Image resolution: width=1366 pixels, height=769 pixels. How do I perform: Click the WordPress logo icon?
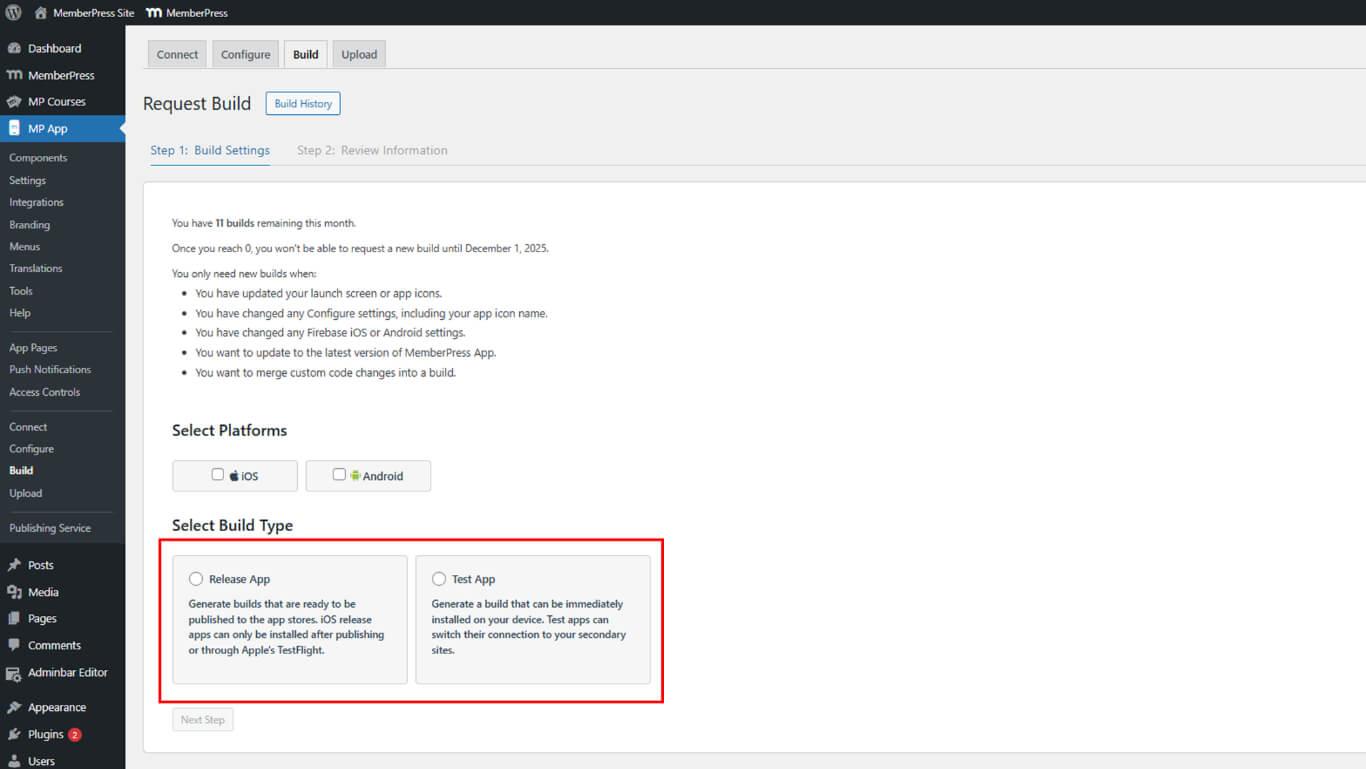tap(13, 13)
